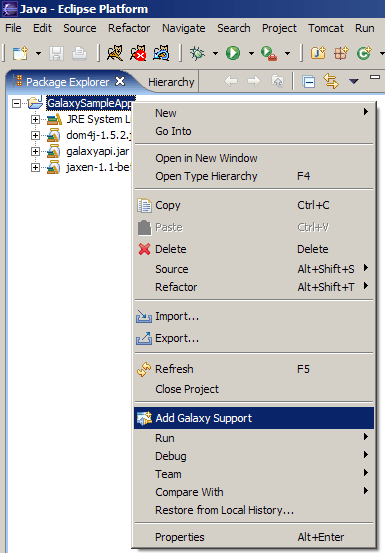The height and width of the screenshot is (553, 385).
Task: Click the External Tools run icon
Action: pyautogui.click(x=269, y=54)
